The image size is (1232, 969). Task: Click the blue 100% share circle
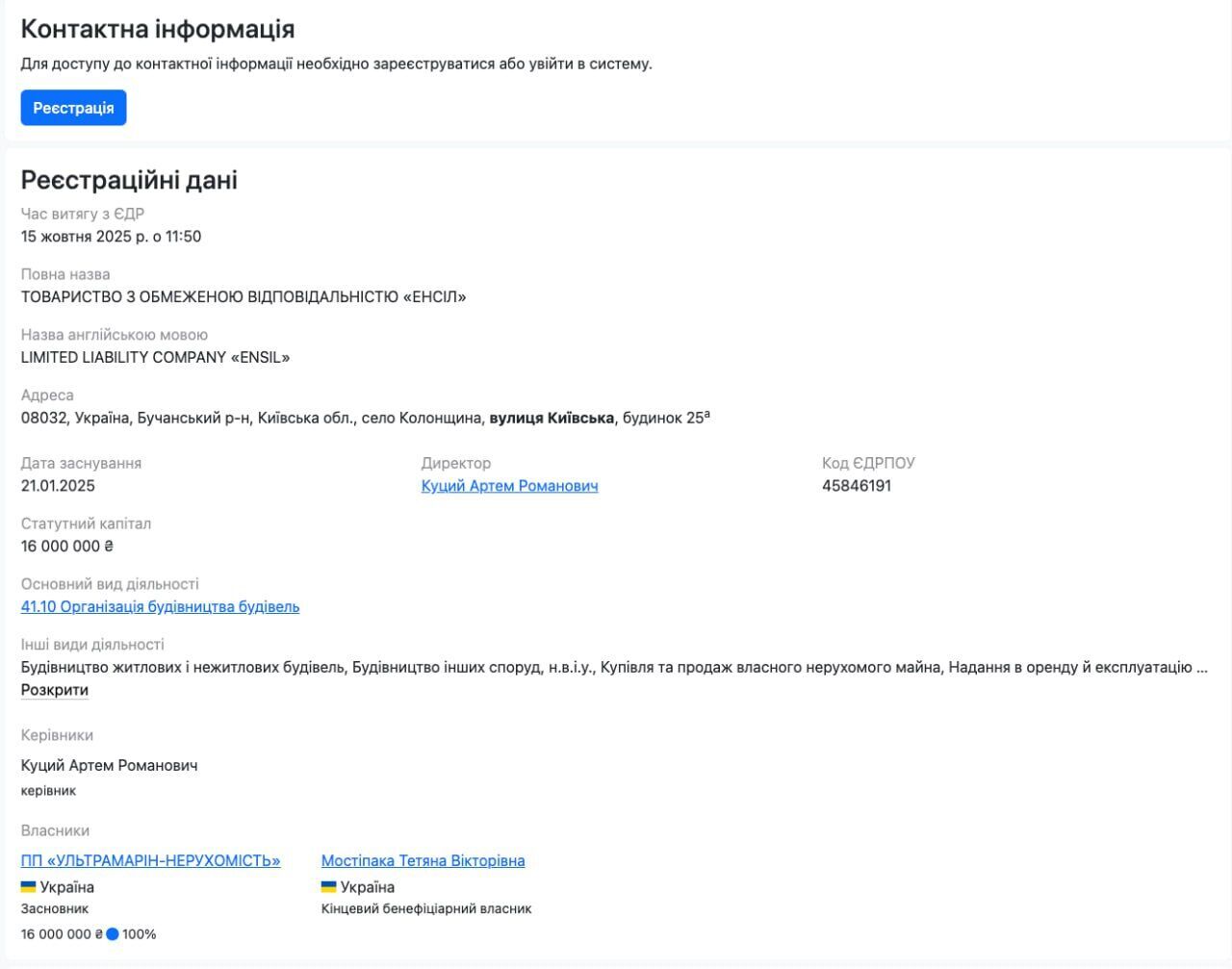113,933
